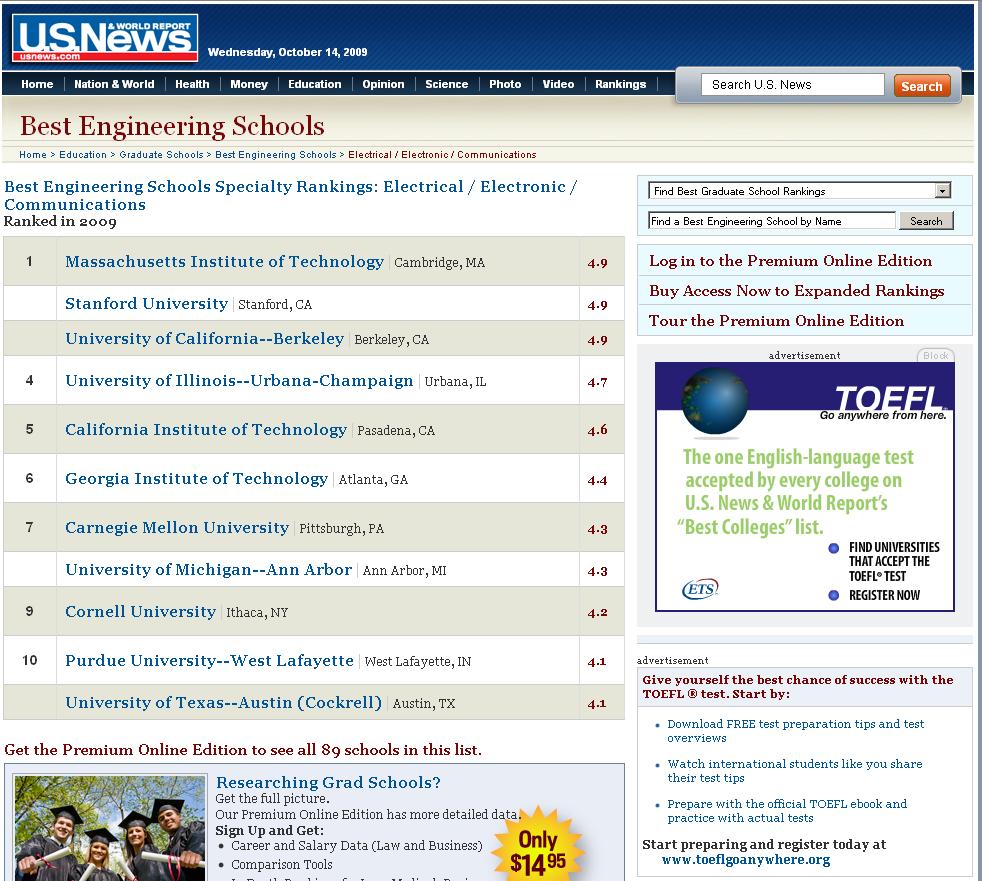Viewport: 982px width, 881px height.
Task: Click the Austin, TX location text
Action: point(424,704)
